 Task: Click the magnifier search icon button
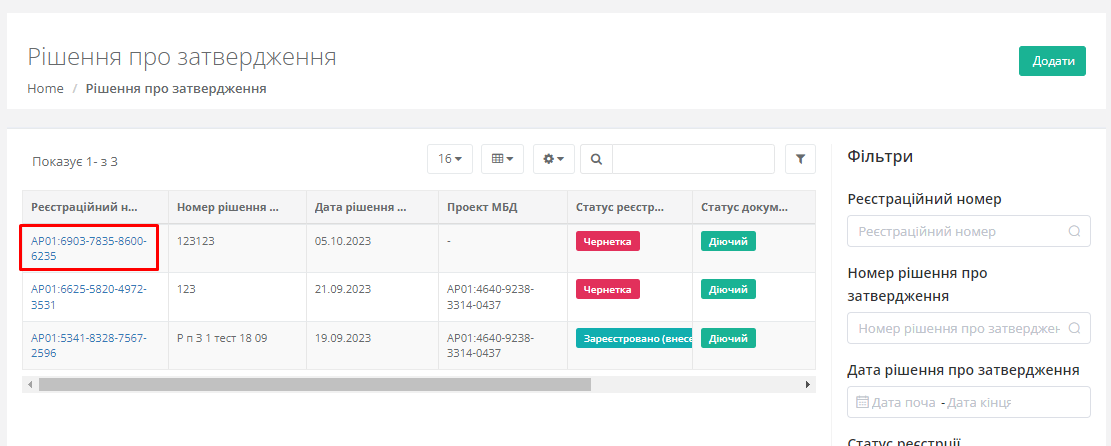point(596,159)
